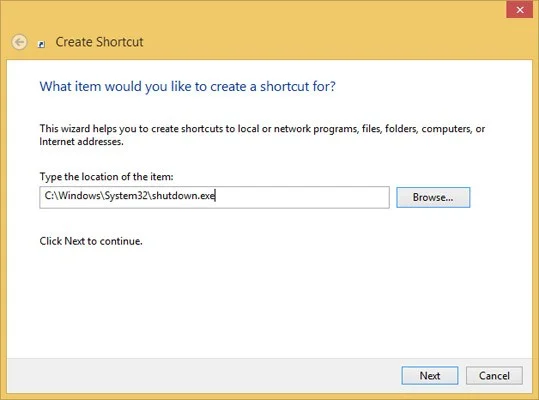Click Next to continue the wizard
539x400 pixels.
coord(430,375)
